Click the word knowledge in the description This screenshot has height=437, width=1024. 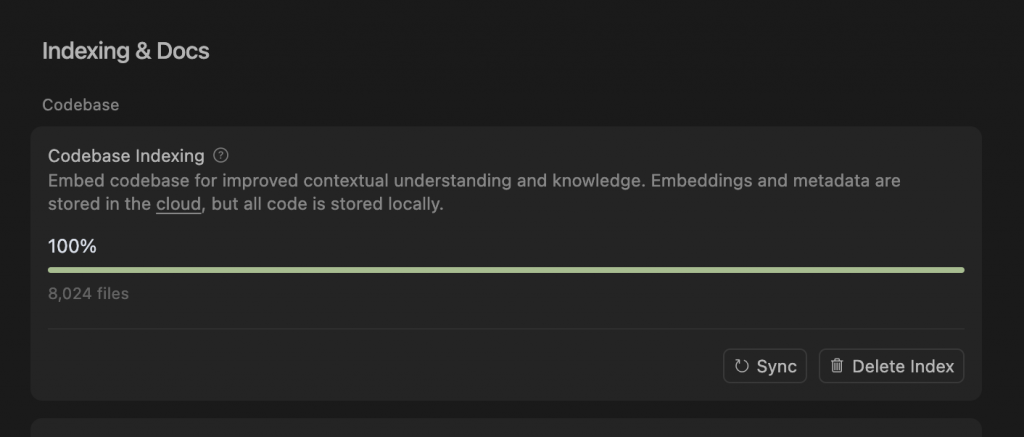(x=599, y=180)
